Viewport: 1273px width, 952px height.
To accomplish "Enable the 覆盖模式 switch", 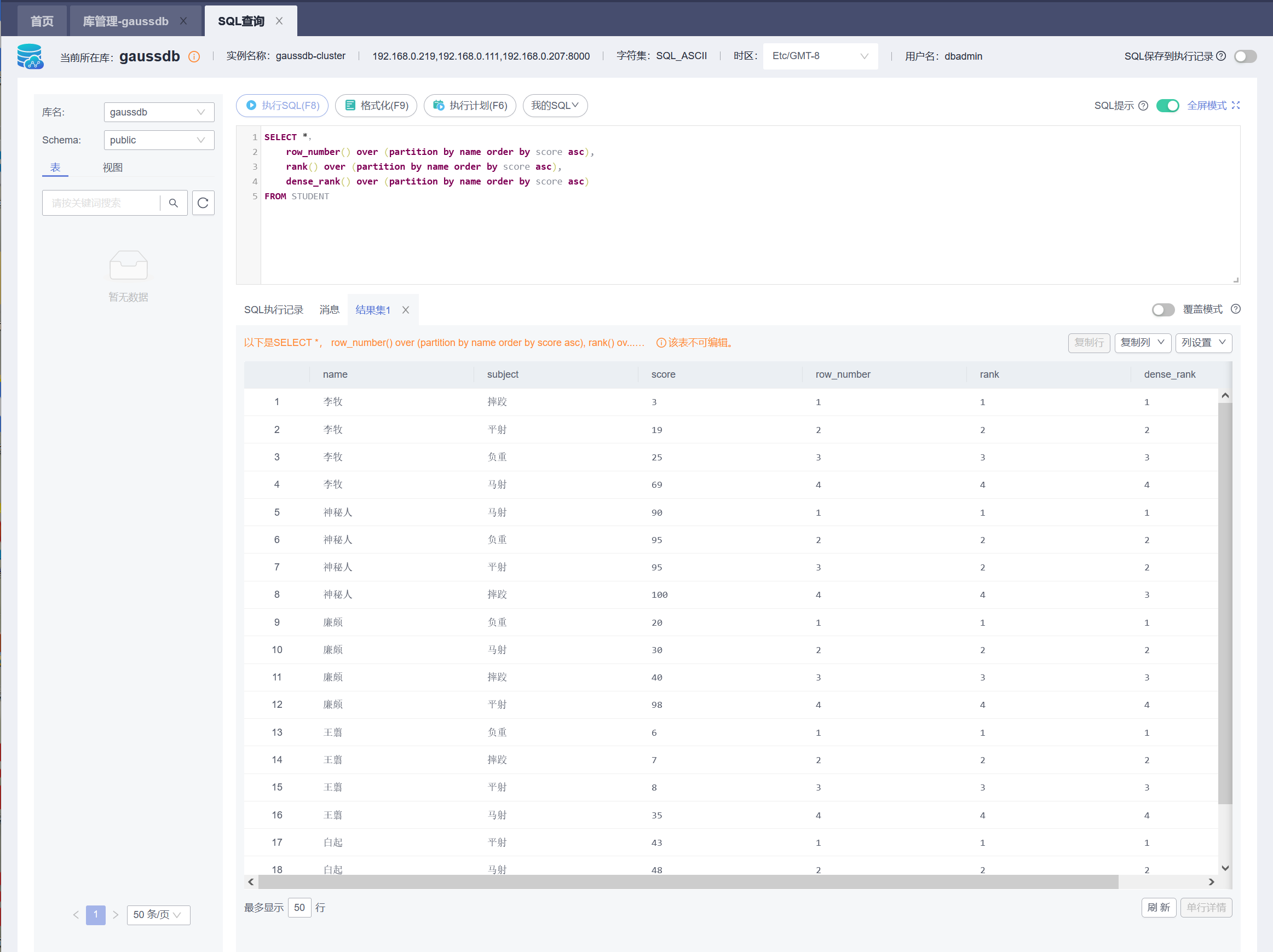I will (x=1162, y=310).
